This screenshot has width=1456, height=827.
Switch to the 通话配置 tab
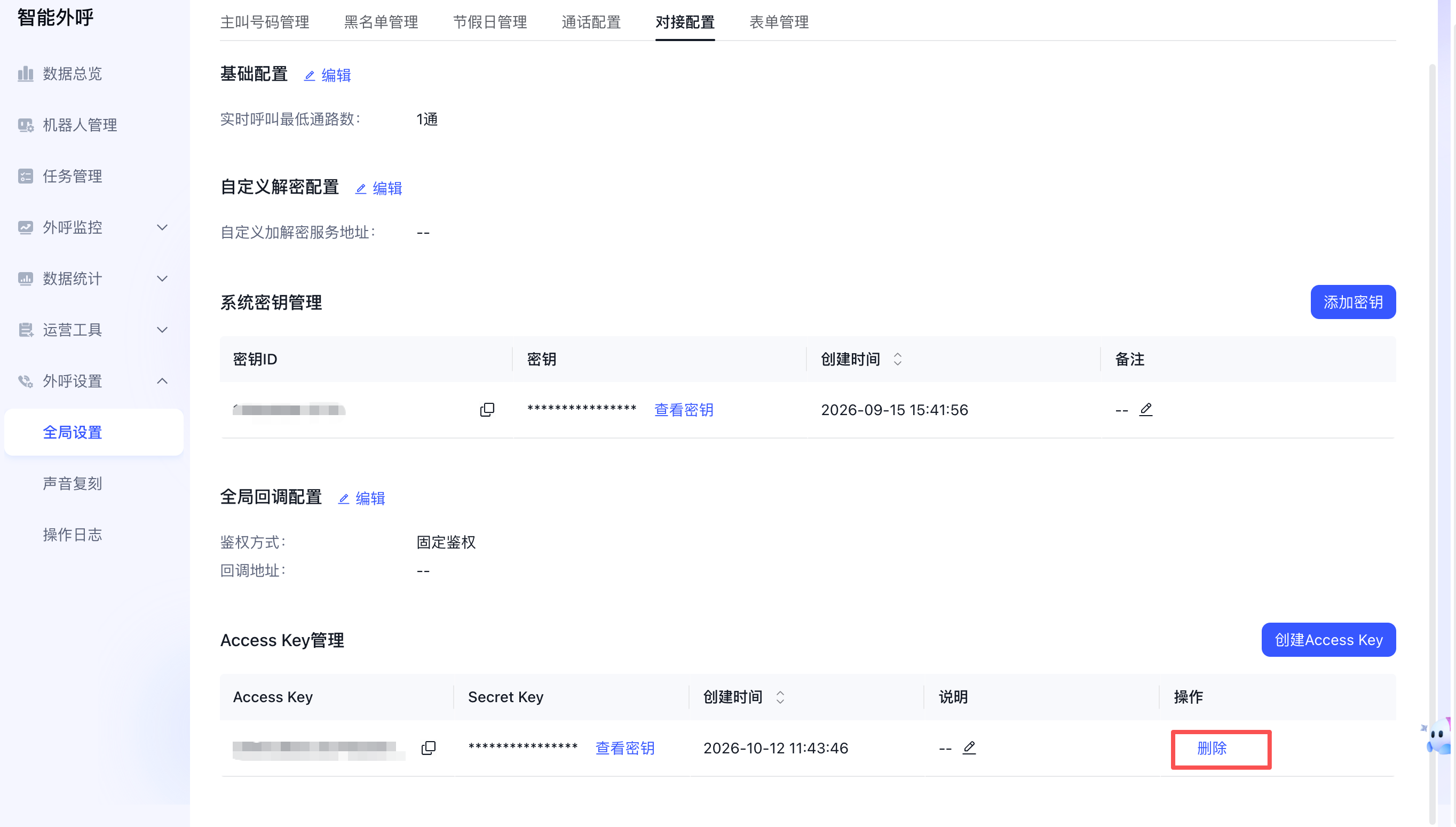tap(591, 22)
